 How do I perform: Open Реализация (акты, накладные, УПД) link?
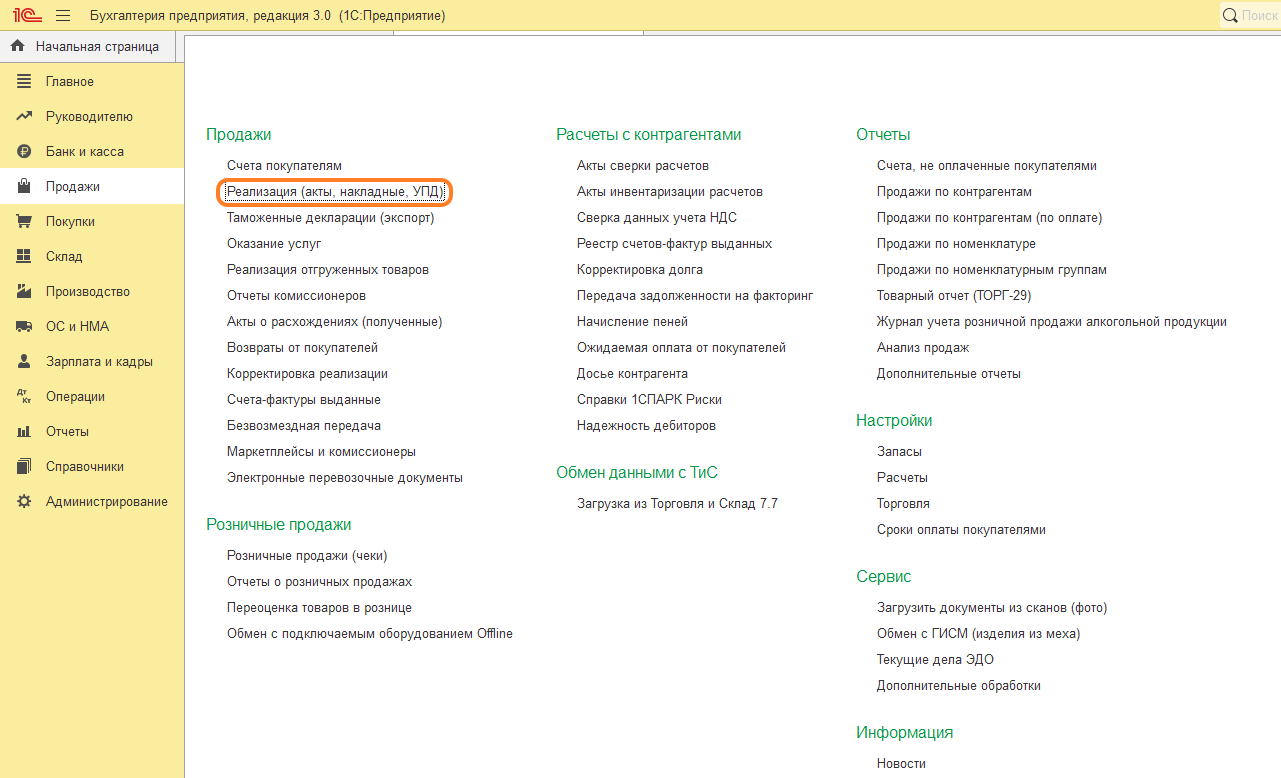tap(335, 192)
